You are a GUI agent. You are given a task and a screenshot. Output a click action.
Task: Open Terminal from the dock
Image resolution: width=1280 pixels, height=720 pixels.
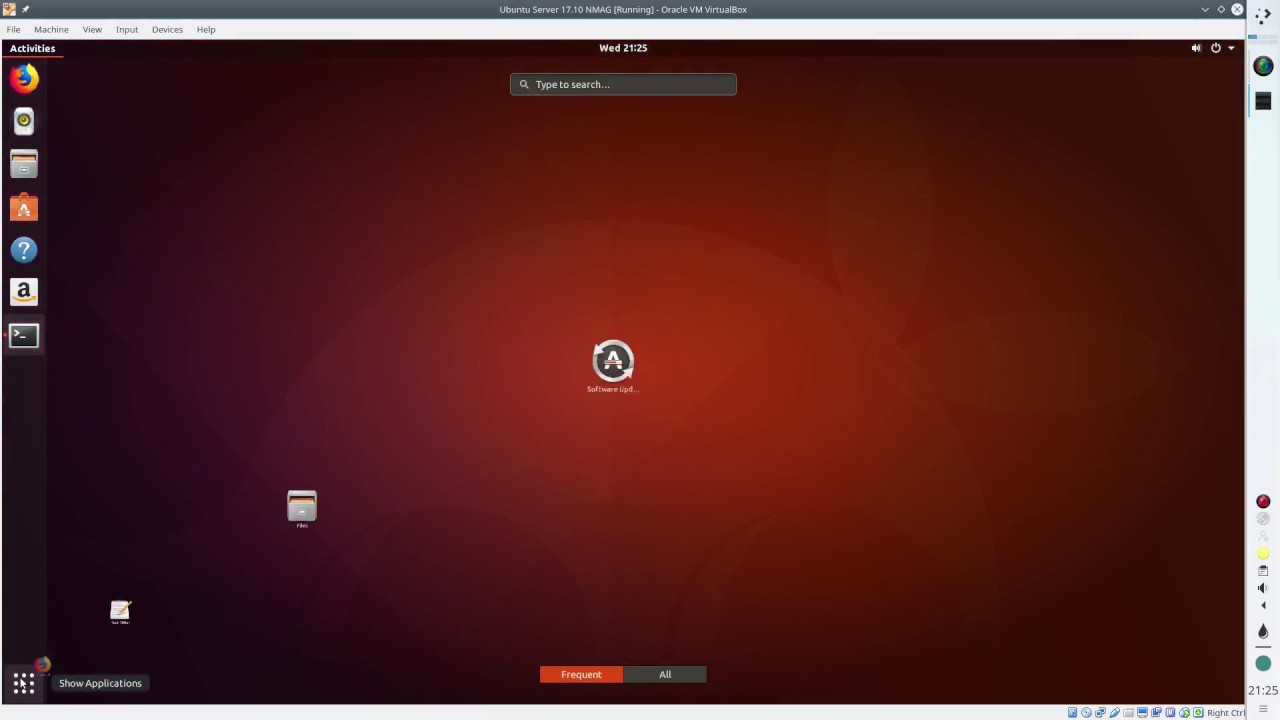coord(24,335)
